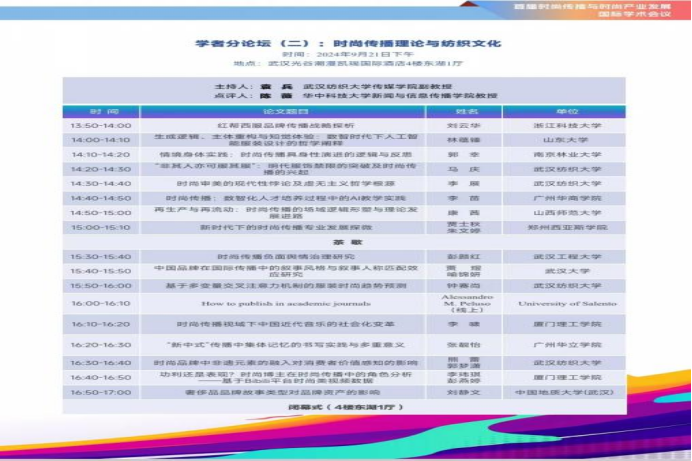Image resolution: width=692 pixels, height=461 pixels.
Task: Click the 中国地质大学(武汉) affiliation cell
Action: pyautogui.click(x=567, y=393)
